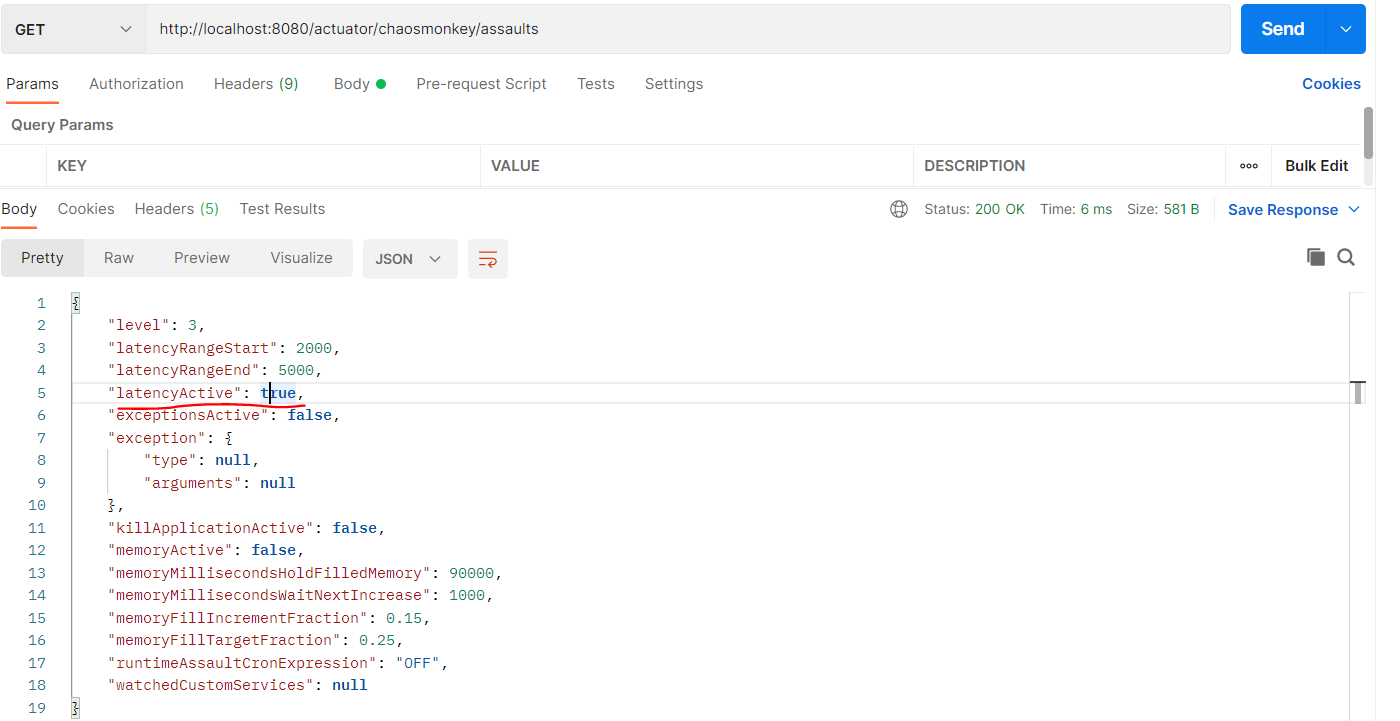
Task: Search the response with the magnifier icon
Action: (x=1346, y=258)
